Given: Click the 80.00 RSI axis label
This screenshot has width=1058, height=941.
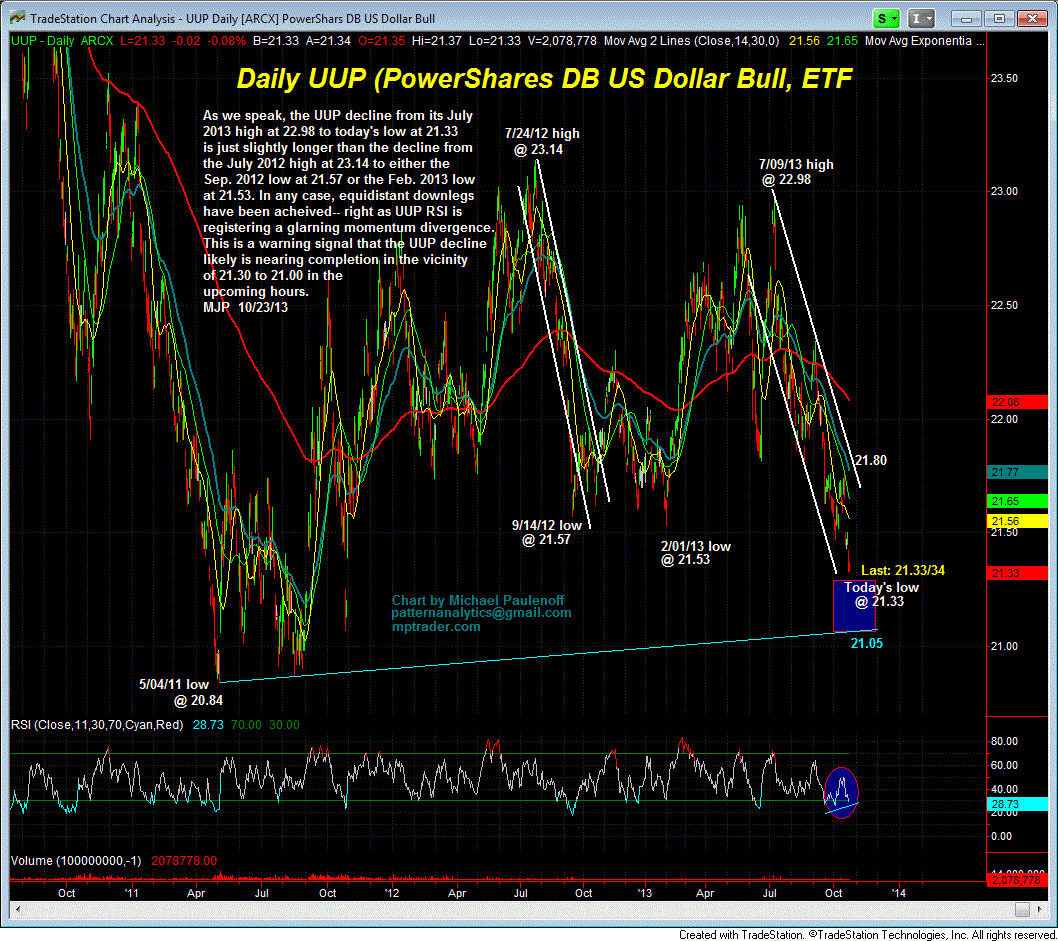Looking at the screenshot, I should click(x=1004, y=741).
